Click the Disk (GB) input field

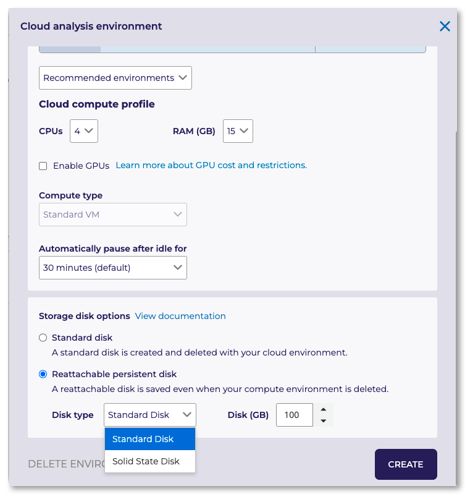click(294, 415)
